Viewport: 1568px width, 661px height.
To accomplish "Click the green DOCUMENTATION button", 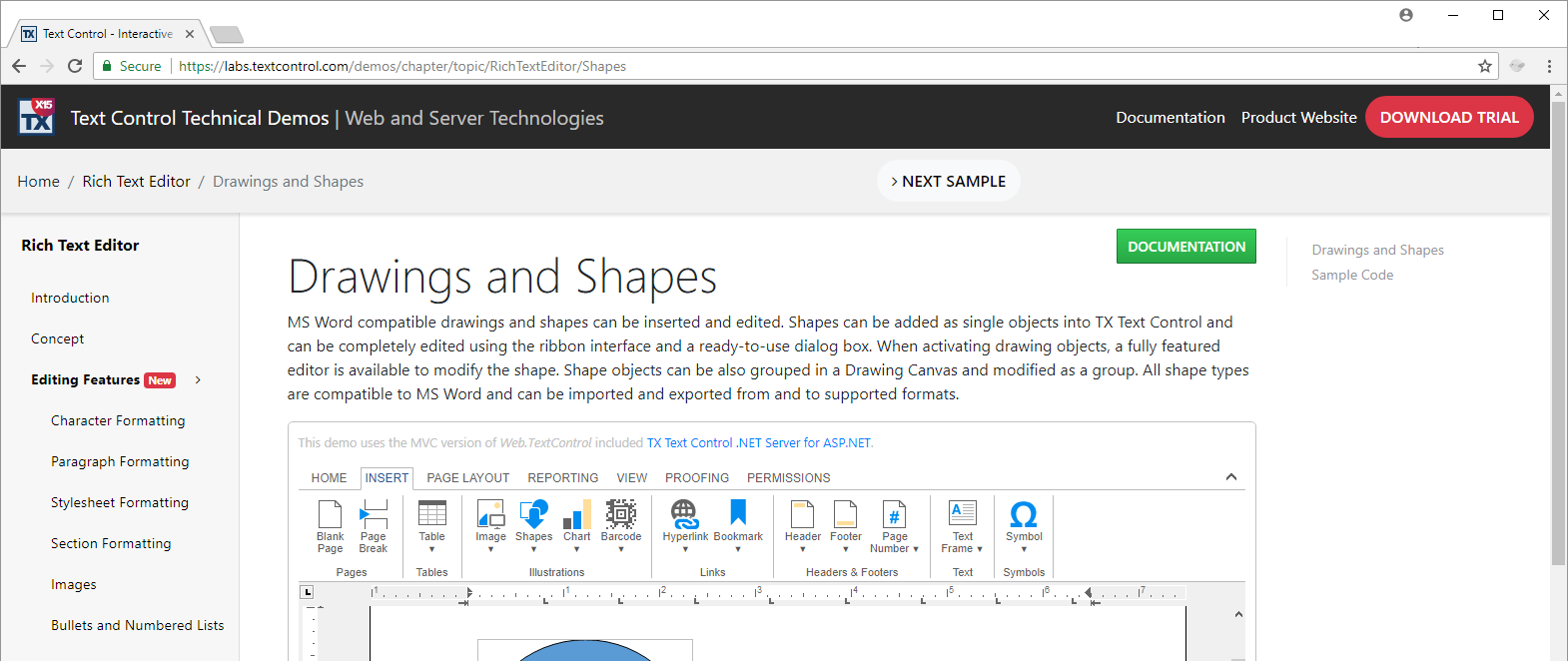I will click(1186, 247).
